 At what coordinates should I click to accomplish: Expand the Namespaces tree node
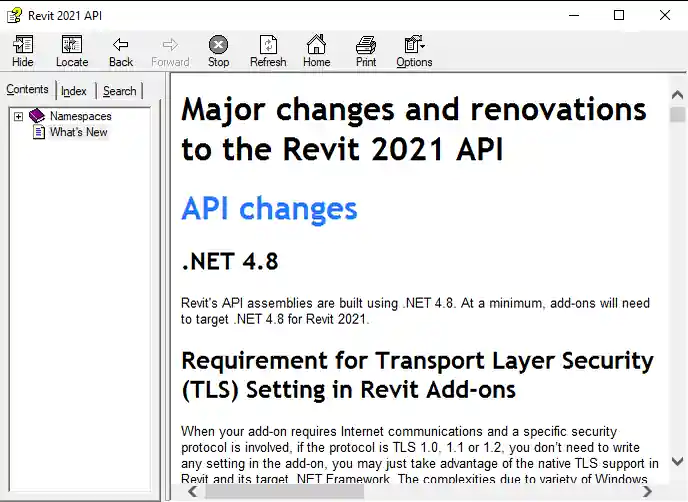18,117
